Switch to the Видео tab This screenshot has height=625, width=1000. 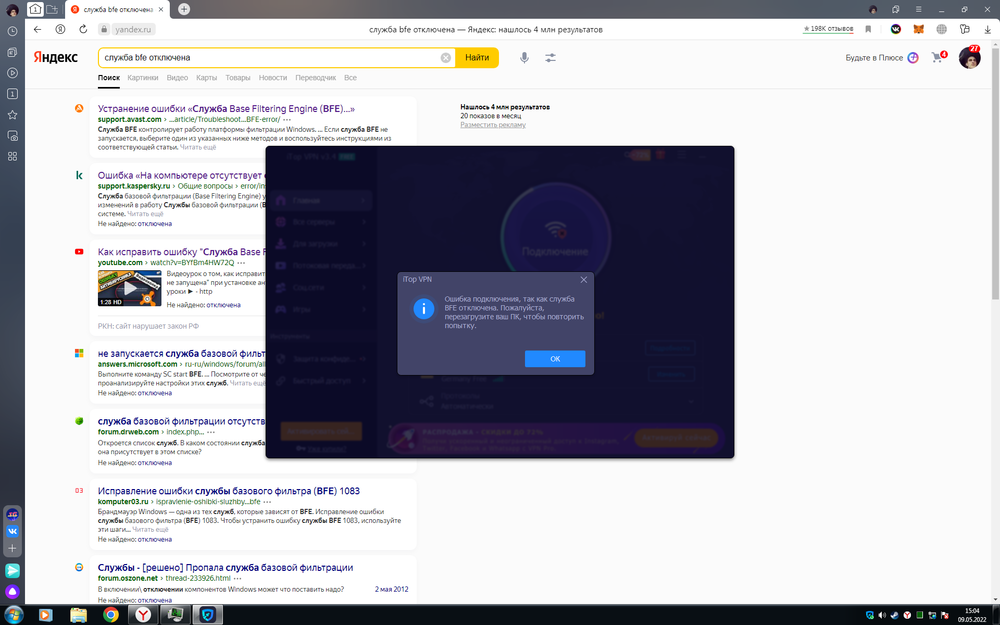(177, 78)
